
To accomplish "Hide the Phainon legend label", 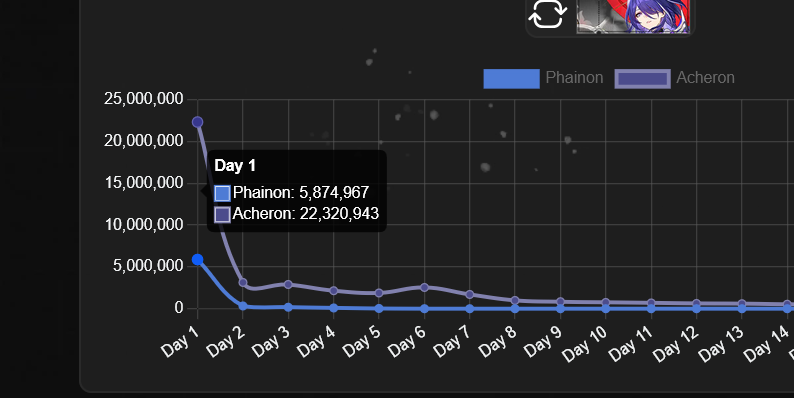I will point(574,78).
